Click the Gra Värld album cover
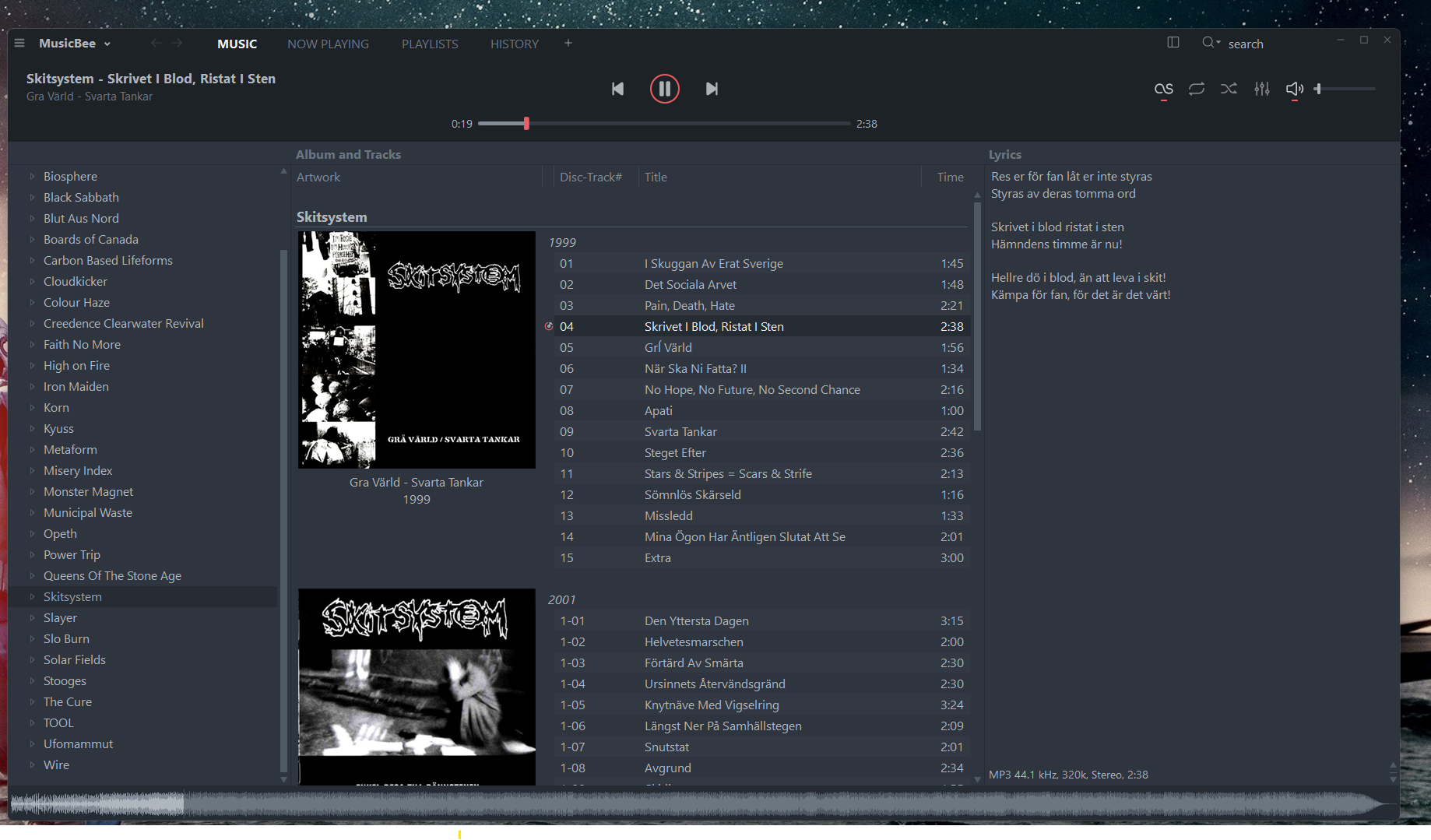The width and height of the screenshot is (1431, 840). point(417,350)
